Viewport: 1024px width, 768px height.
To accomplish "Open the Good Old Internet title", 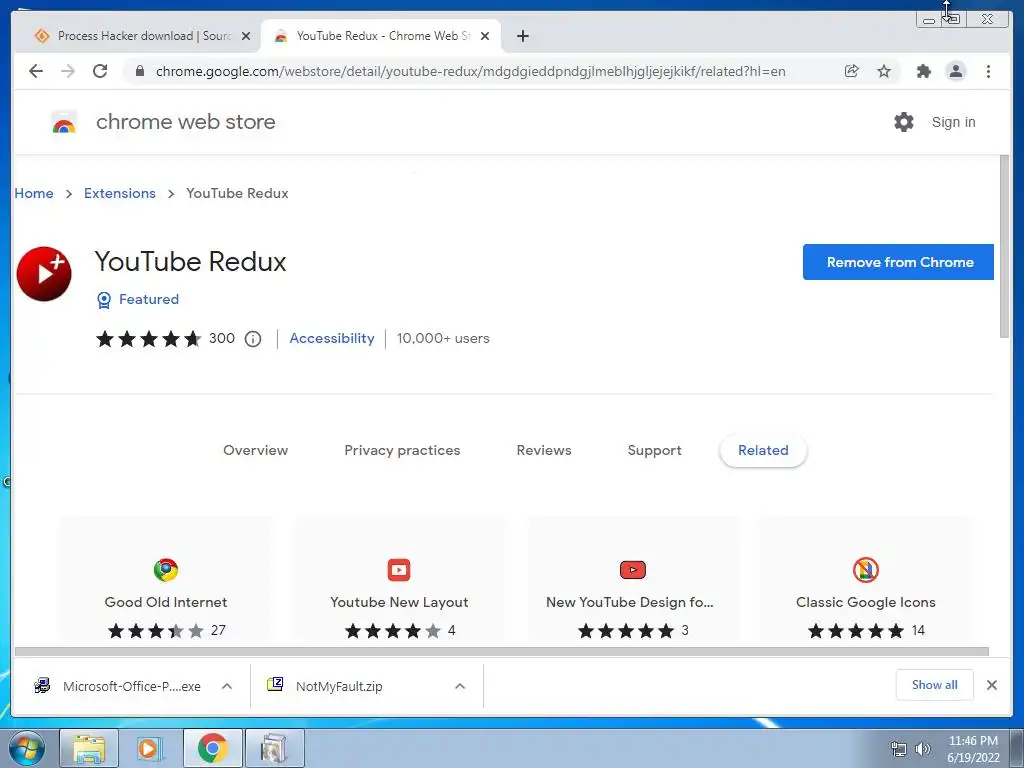I will click(x=166, y=602).
